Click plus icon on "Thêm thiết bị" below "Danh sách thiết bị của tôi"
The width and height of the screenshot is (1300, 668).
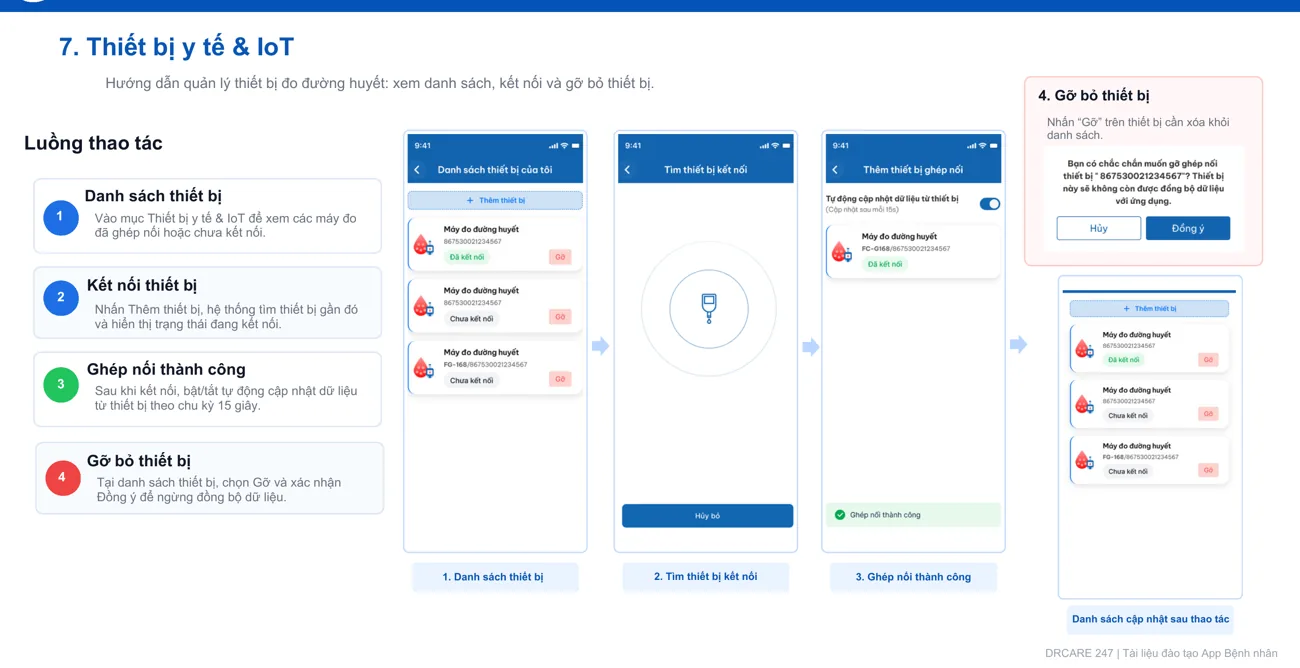[x=470, y=200]
